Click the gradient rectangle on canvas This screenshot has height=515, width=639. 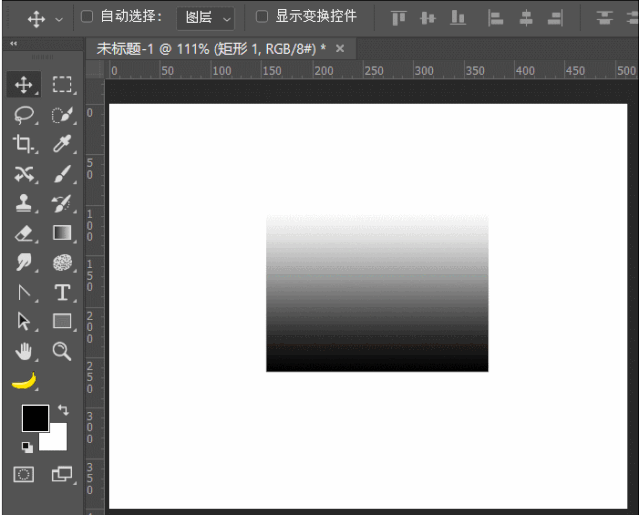(x=377, y=293)
